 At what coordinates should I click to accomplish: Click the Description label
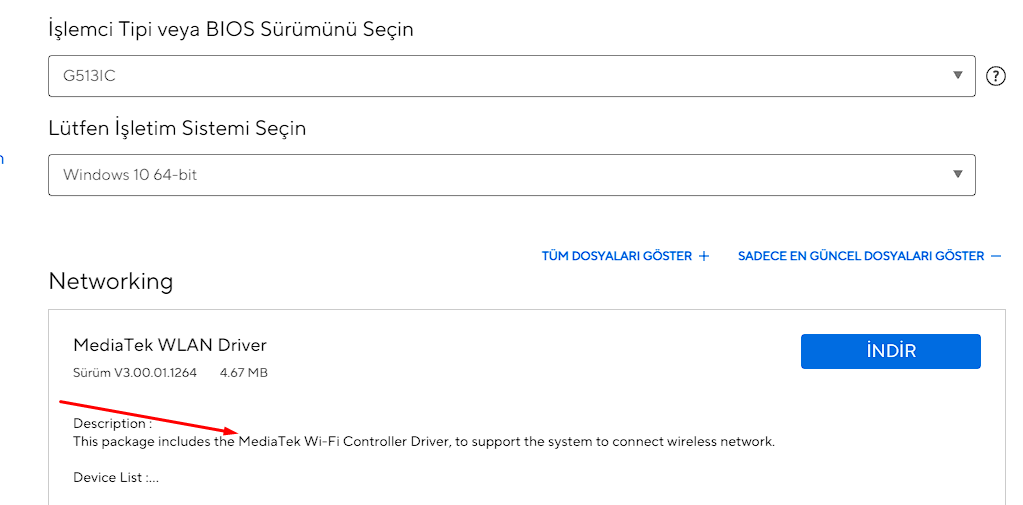[112, 424]
